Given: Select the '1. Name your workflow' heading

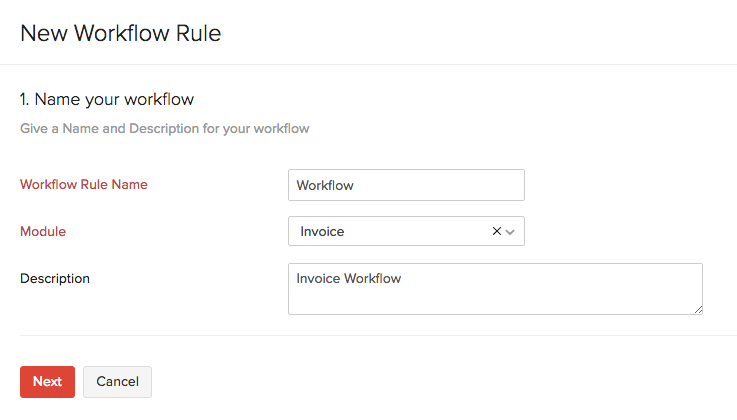Looking at the screenshot, I should coord(107,99).
